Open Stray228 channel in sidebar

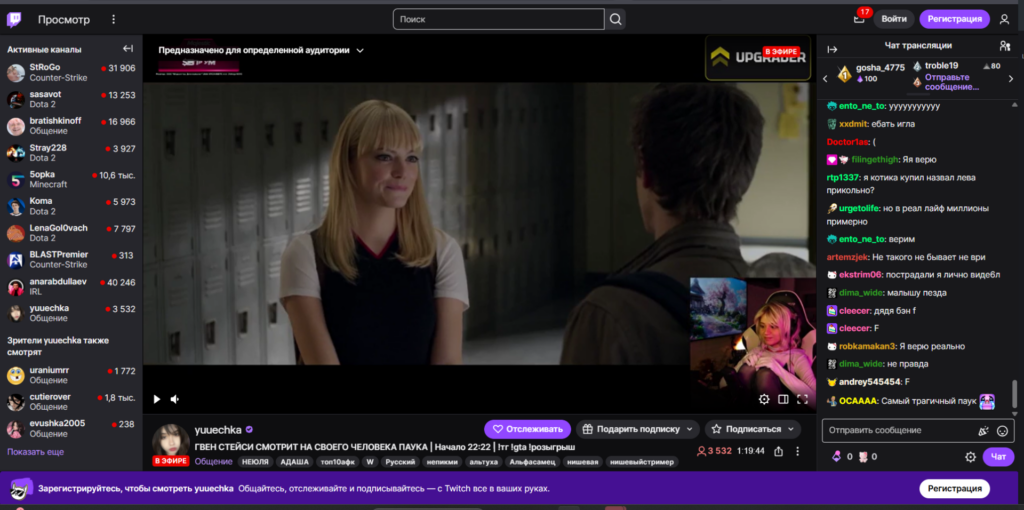coord(71,153)
